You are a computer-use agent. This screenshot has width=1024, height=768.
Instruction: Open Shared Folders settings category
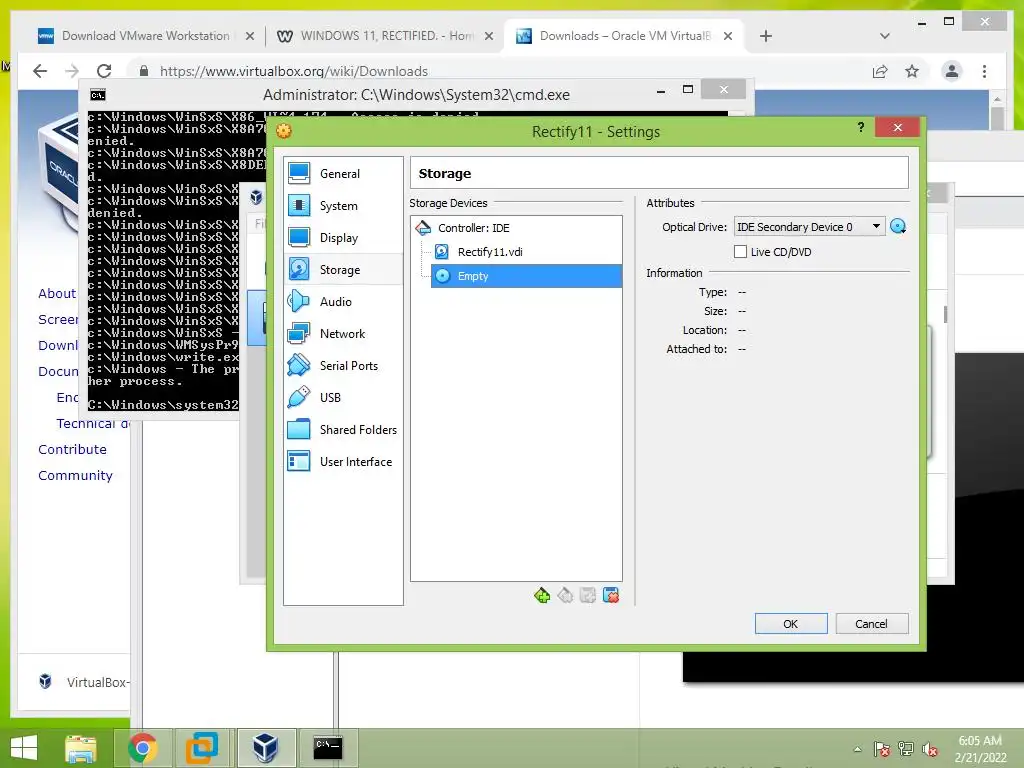[x=343, y=430]
